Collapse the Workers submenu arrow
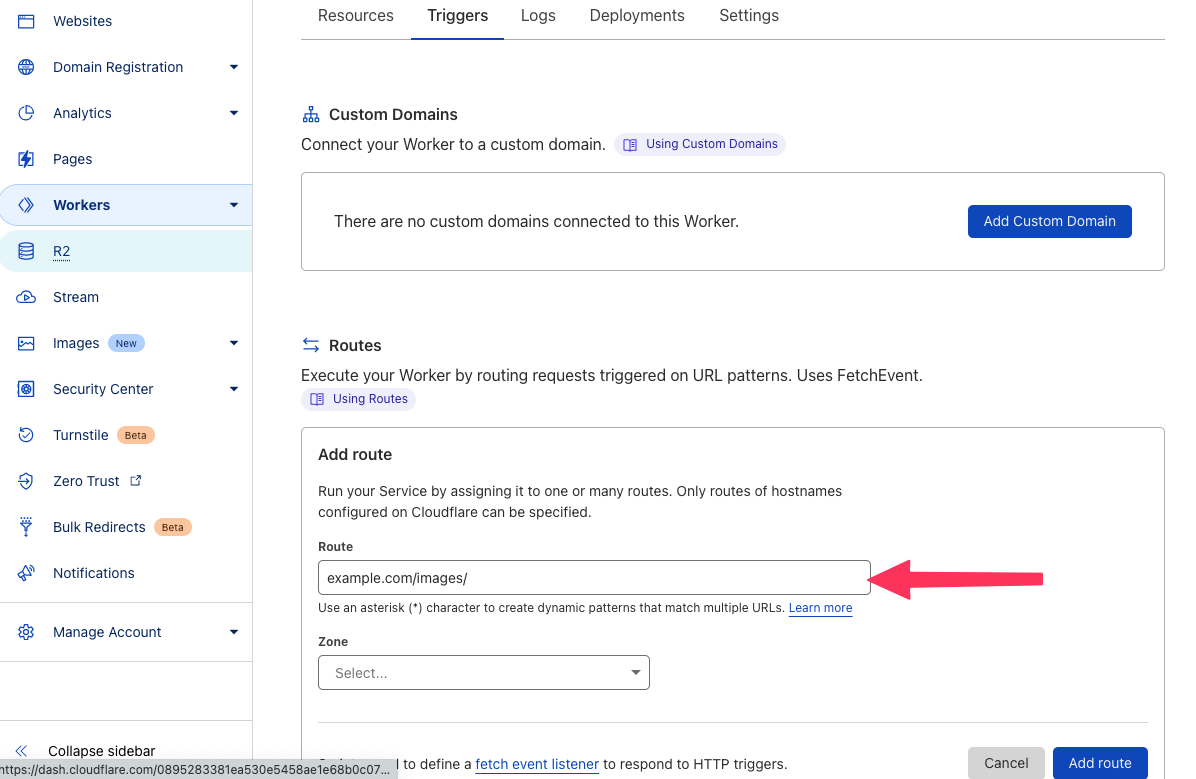1196x779 pixels. 234,205
